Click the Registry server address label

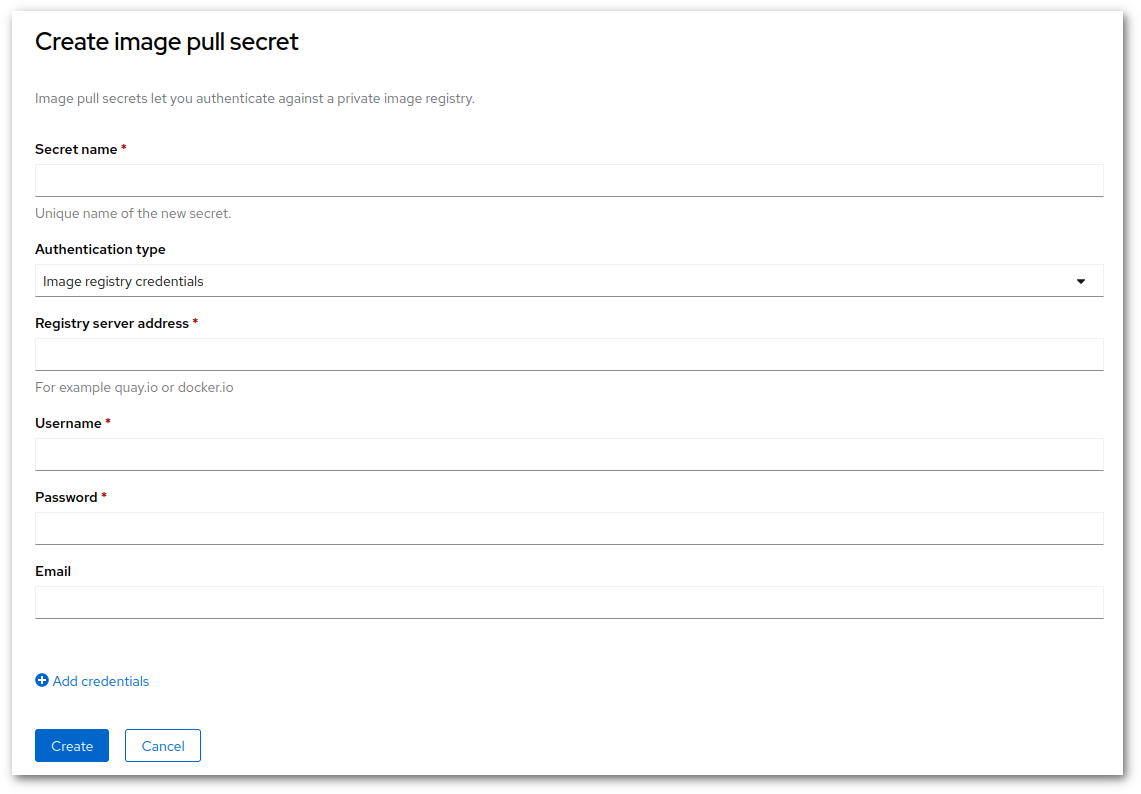pyautogui.click(x=112, y=323)
